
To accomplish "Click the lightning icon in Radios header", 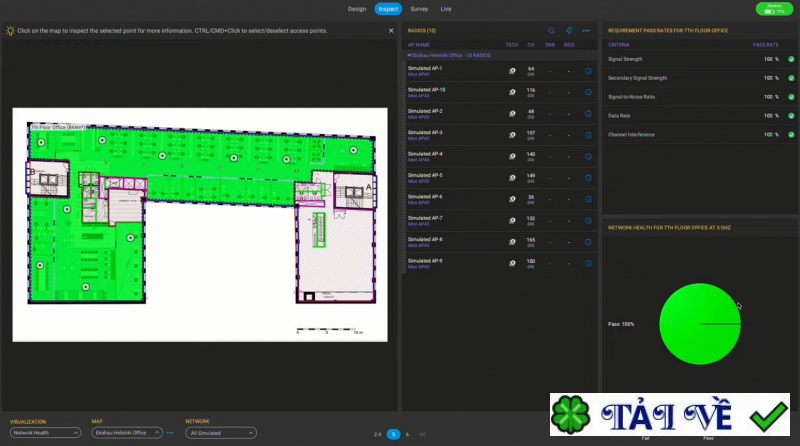I will [x=569, y=31].
